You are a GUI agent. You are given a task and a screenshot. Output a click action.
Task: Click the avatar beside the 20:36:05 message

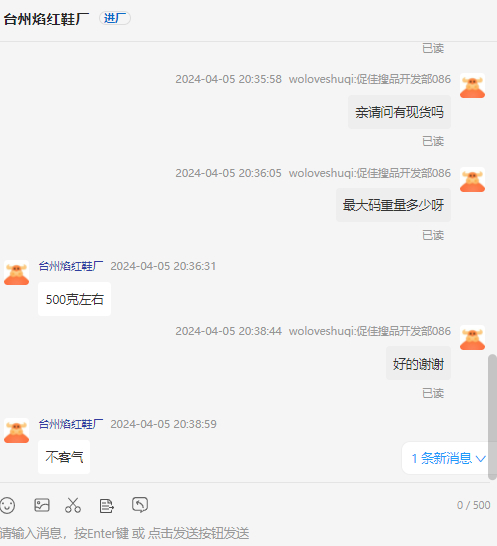click(x=472, y=180)
